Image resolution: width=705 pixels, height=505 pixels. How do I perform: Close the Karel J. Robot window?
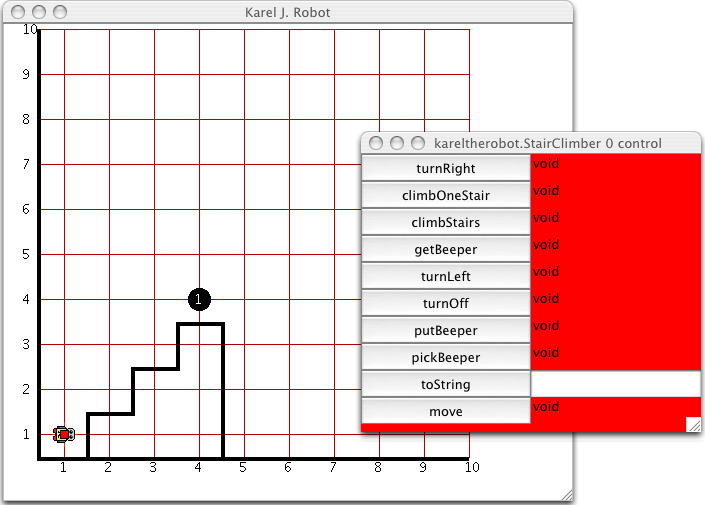coord(18,12)
